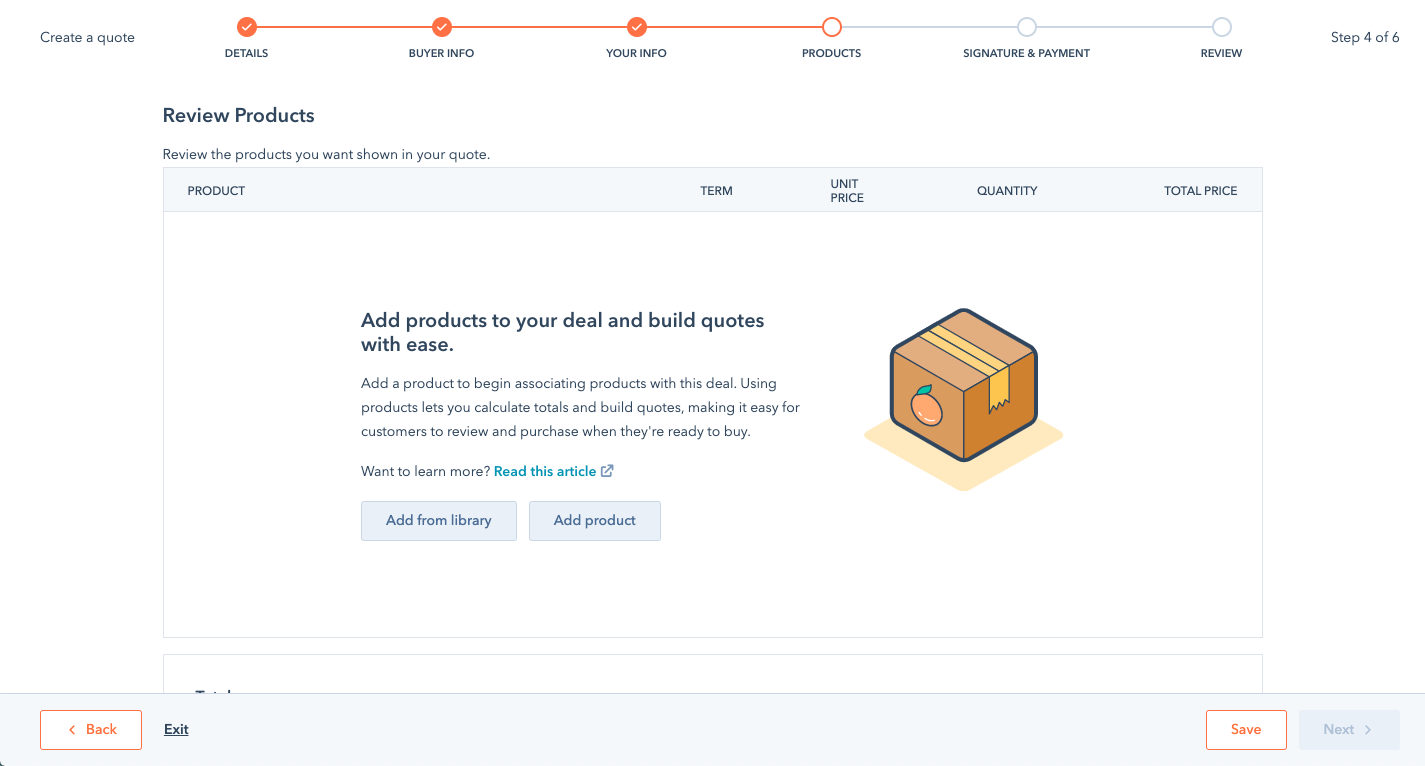This screenshot has height=766, width=1425.
Task: Click the Products step circle indicator
Action: tap(832, 27)
